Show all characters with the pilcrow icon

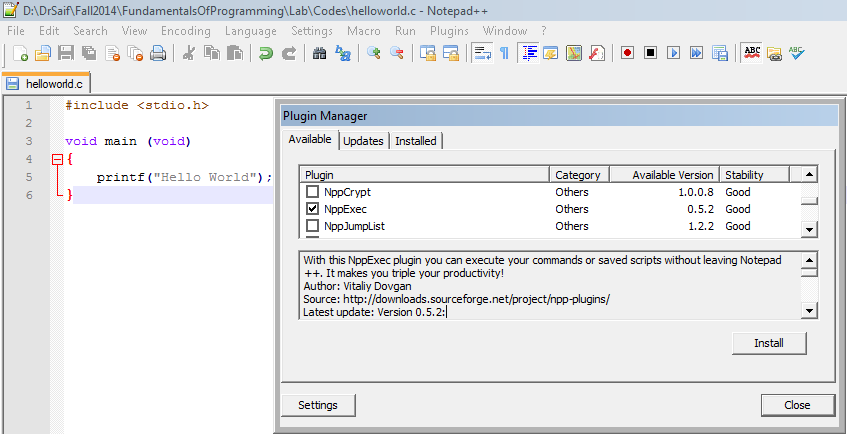(x=505, y=53)
